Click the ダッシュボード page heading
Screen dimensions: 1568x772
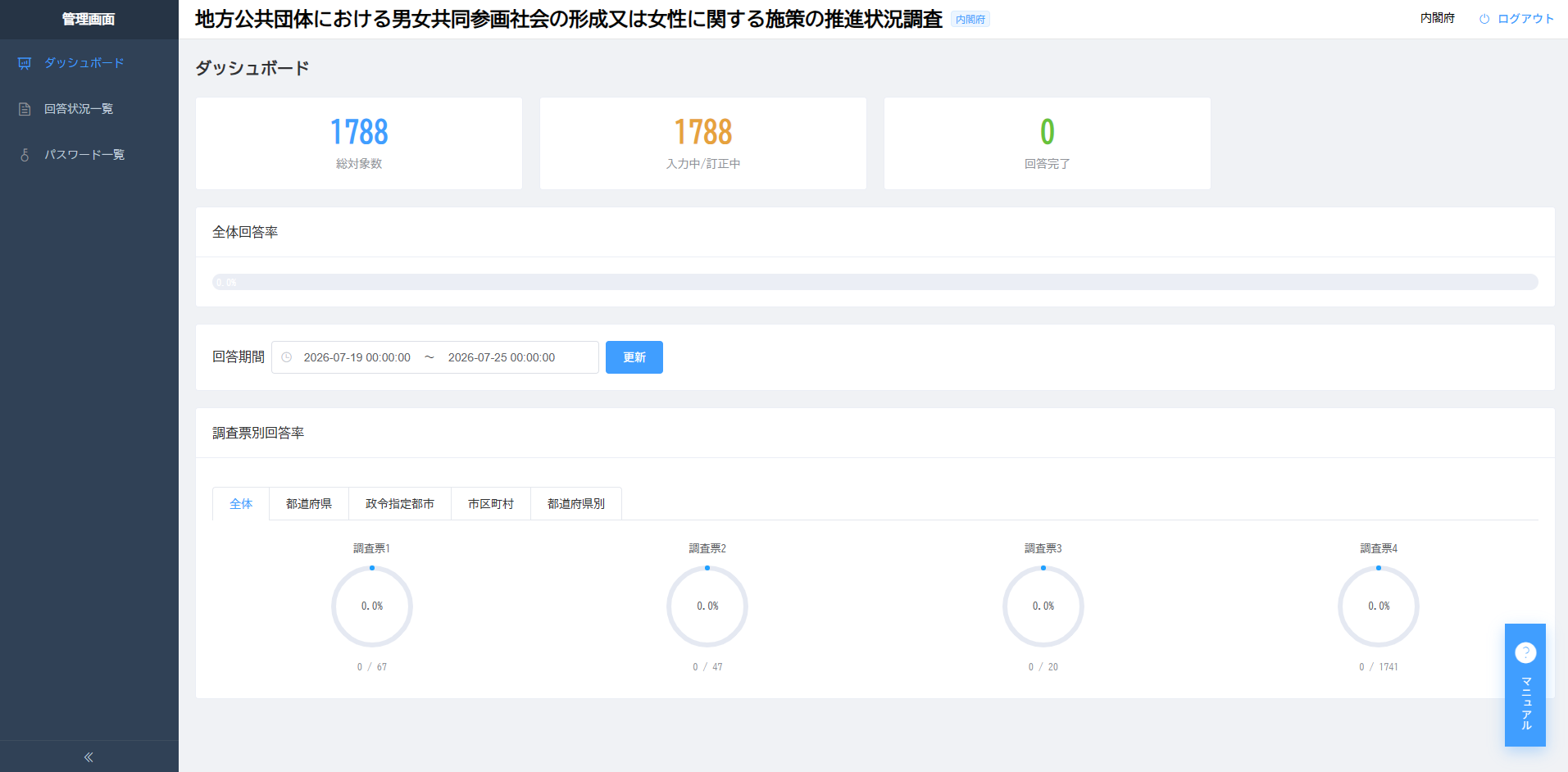252,68
